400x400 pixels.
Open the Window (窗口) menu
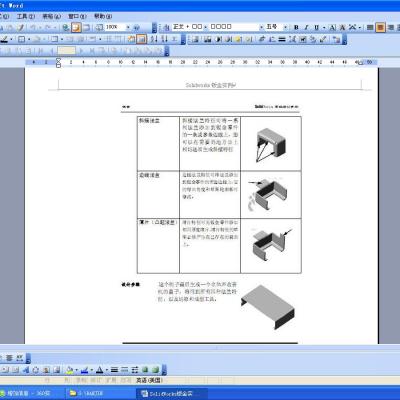(77, 16)
